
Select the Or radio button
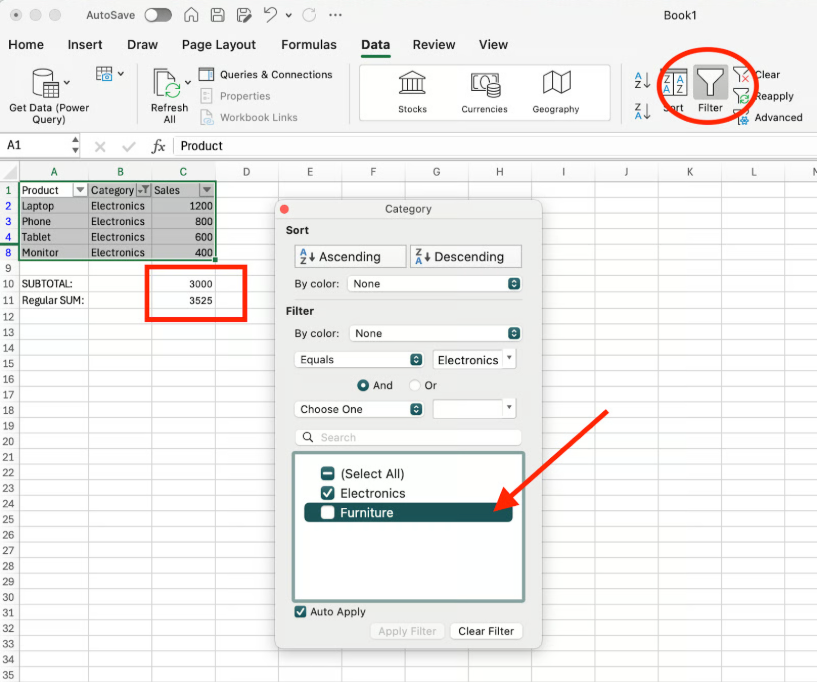pos(413,385)
